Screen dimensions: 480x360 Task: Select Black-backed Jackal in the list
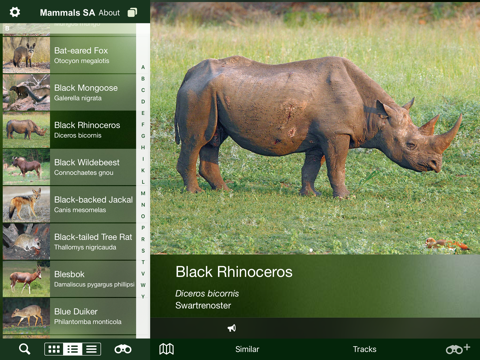(x=69, y=204)
